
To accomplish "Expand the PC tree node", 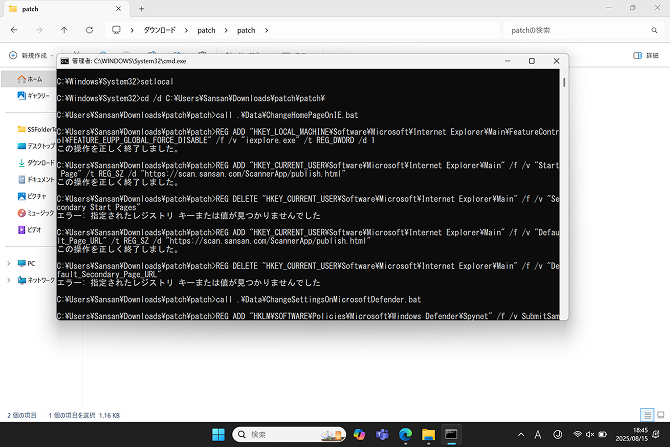I will click(x=9, y=263).
